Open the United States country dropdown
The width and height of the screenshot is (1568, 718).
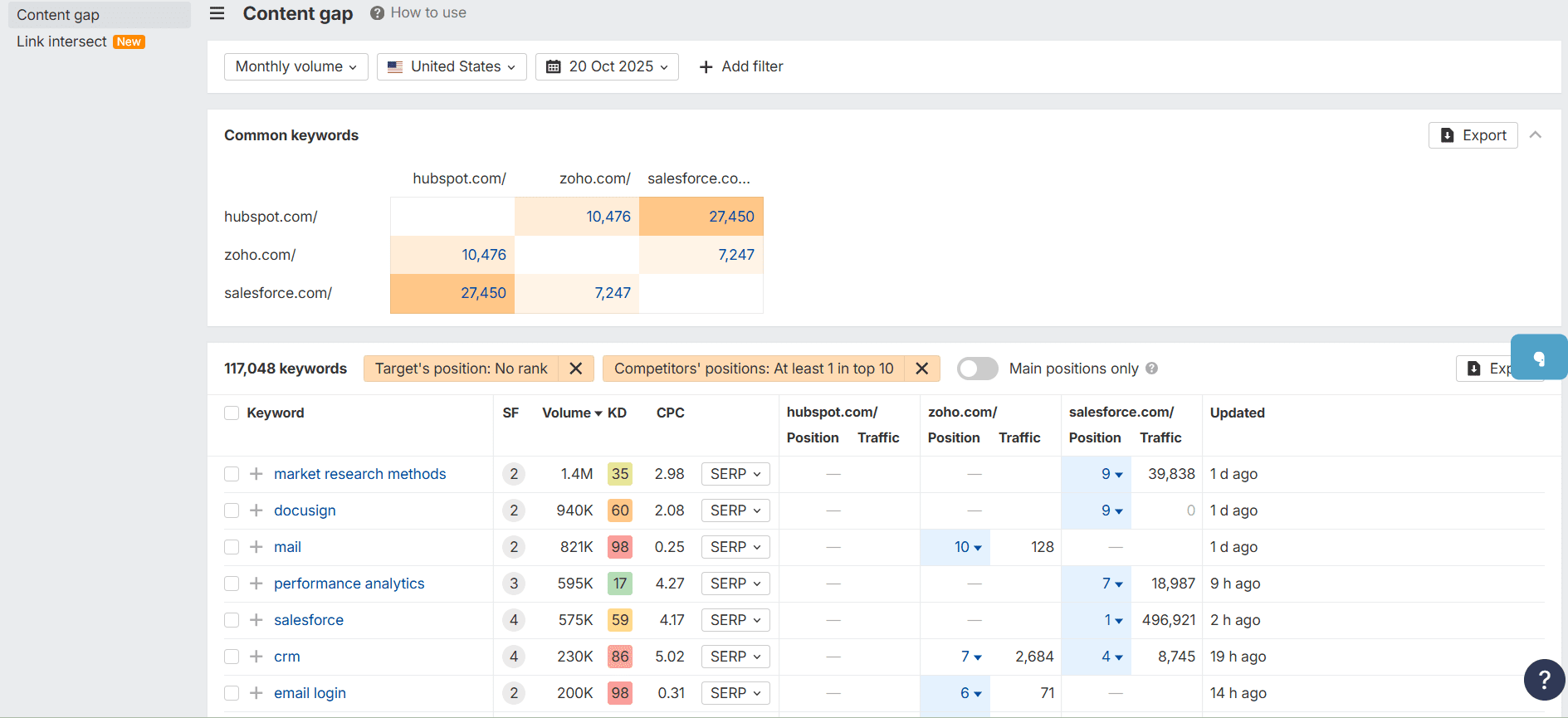[452, 66]
